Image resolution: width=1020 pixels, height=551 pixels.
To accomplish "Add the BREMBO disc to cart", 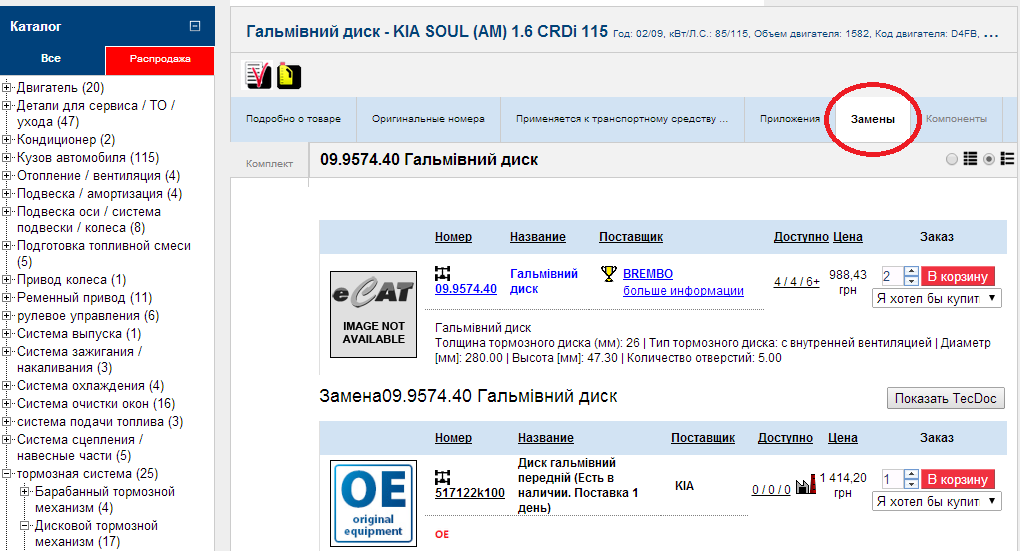I will click(x=958, y=277).
